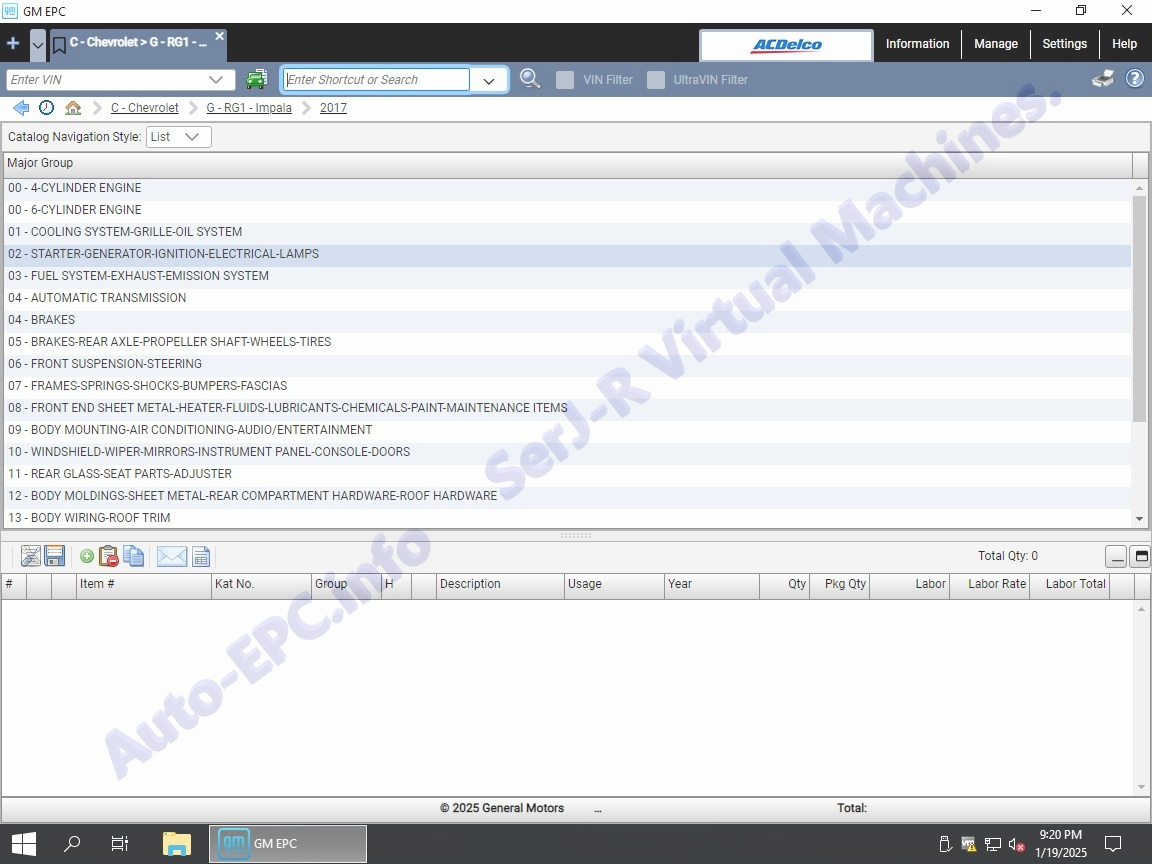
Task: Save the parts list with floppy disk icon
Action: [x=55, y=557]
